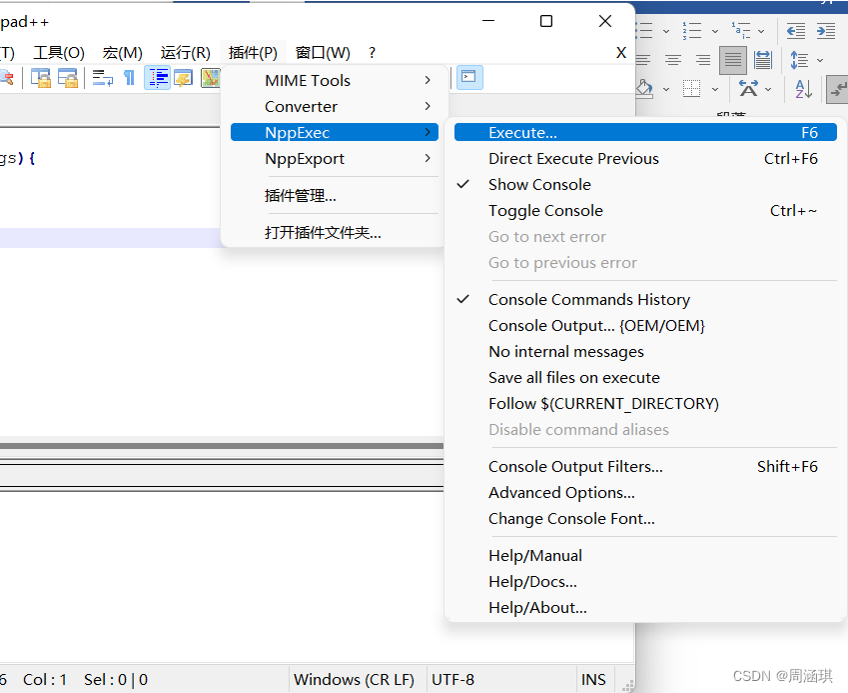Toggle word wrap in Notepad++ toolbar
Screen dimensions: 848x693
[x=103, y=78]
